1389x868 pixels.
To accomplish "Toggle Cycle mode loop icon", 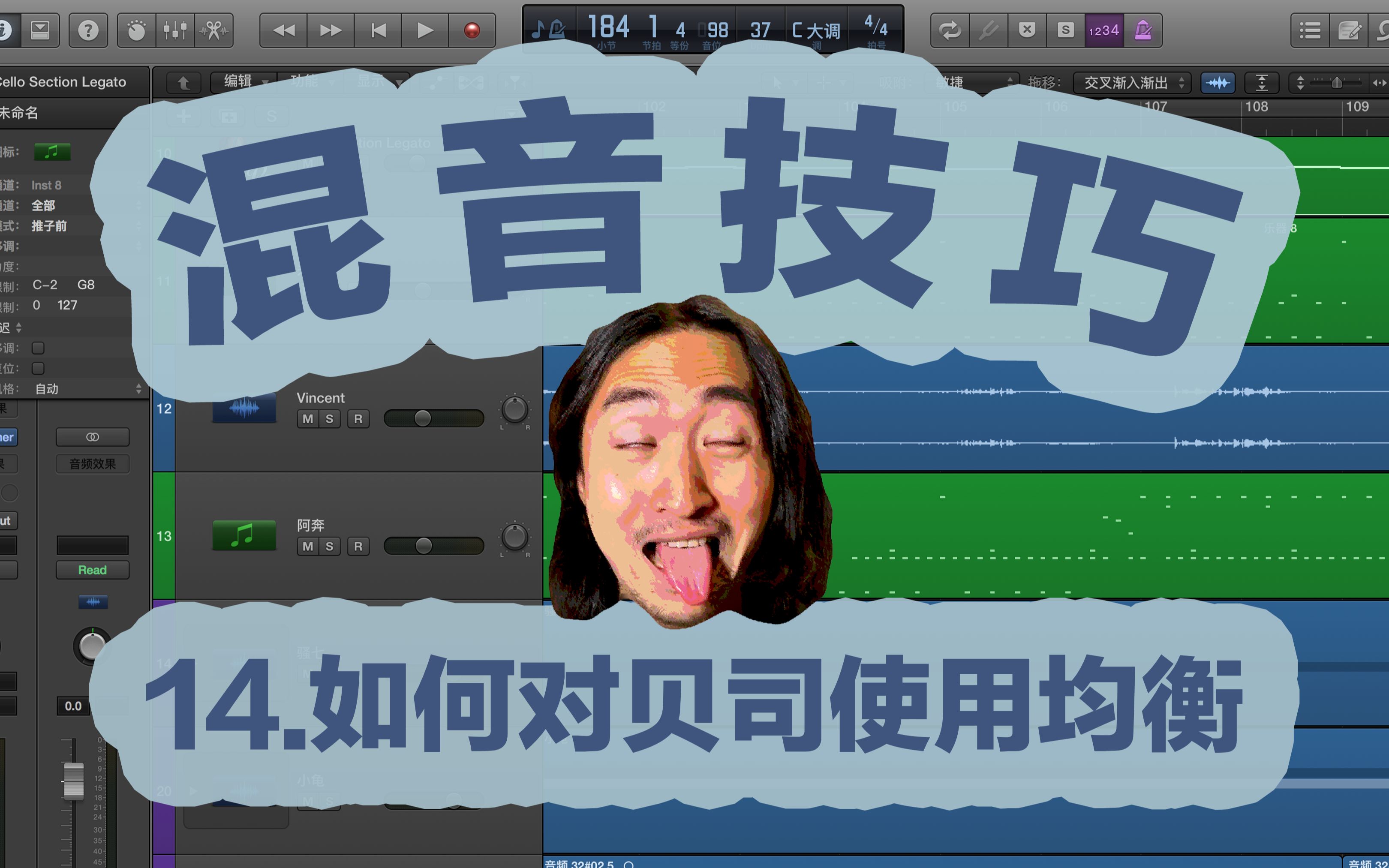I will point(950,30).
